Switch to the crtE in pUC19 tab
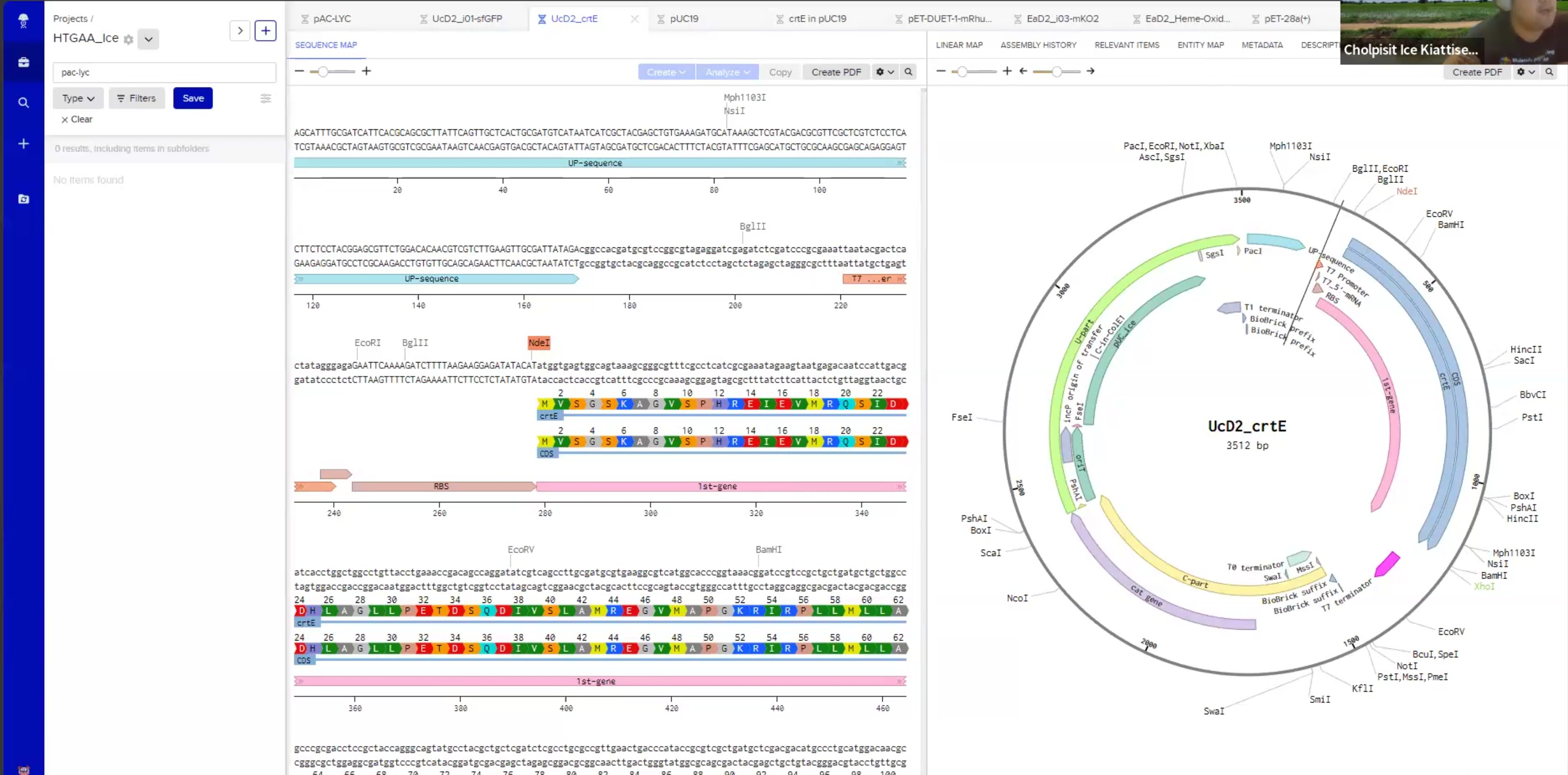 (x=817, y=19)
